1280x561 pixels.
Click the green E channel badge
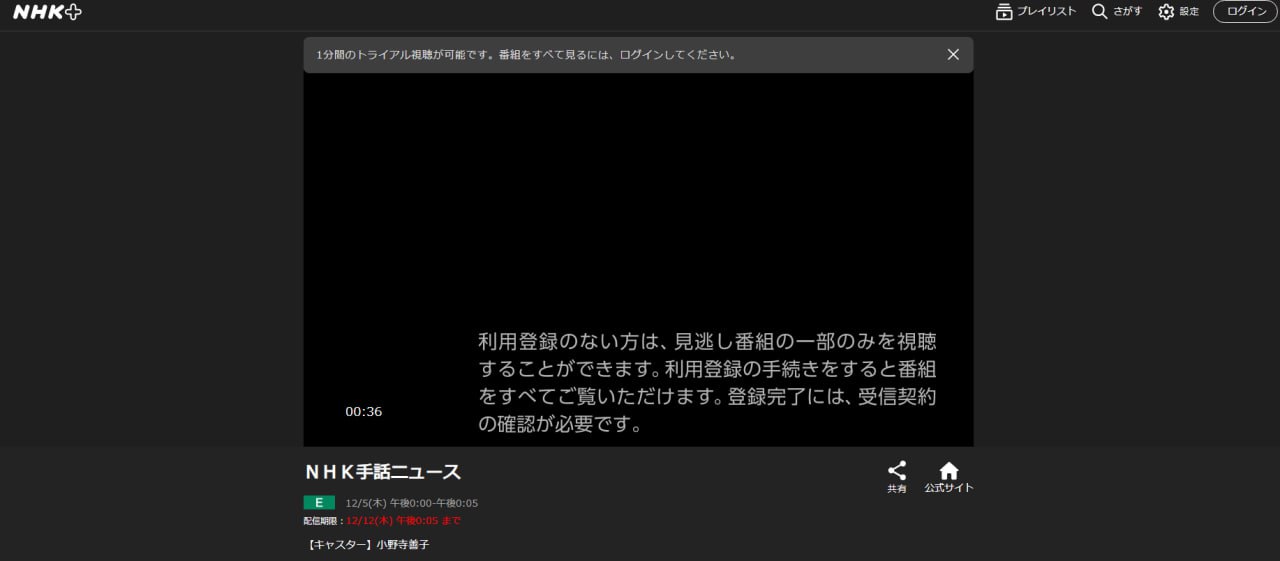coord(319,503)
